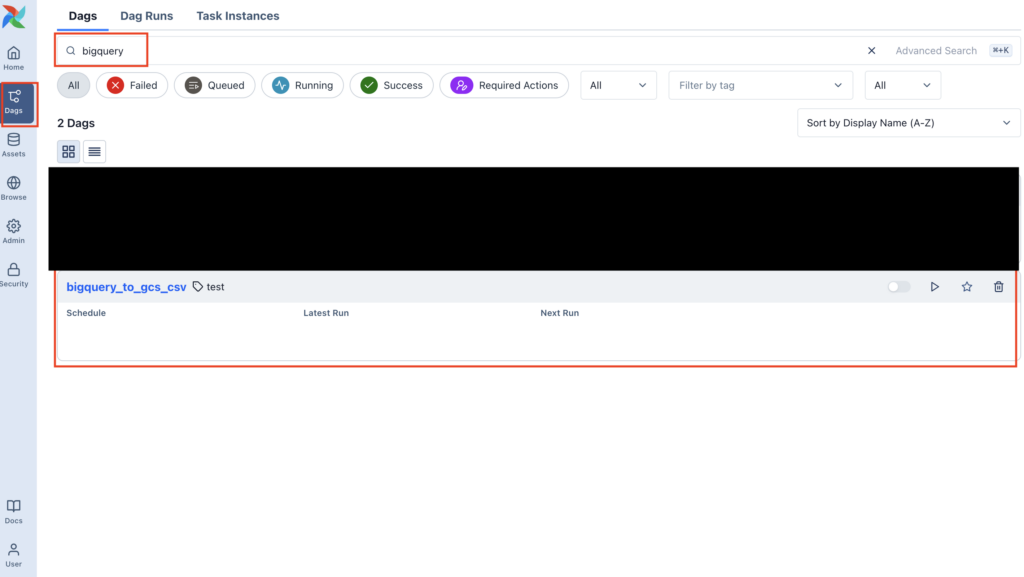Switch to table list view
This screenshot has width=1024, height=577.
tap(94, 152)
